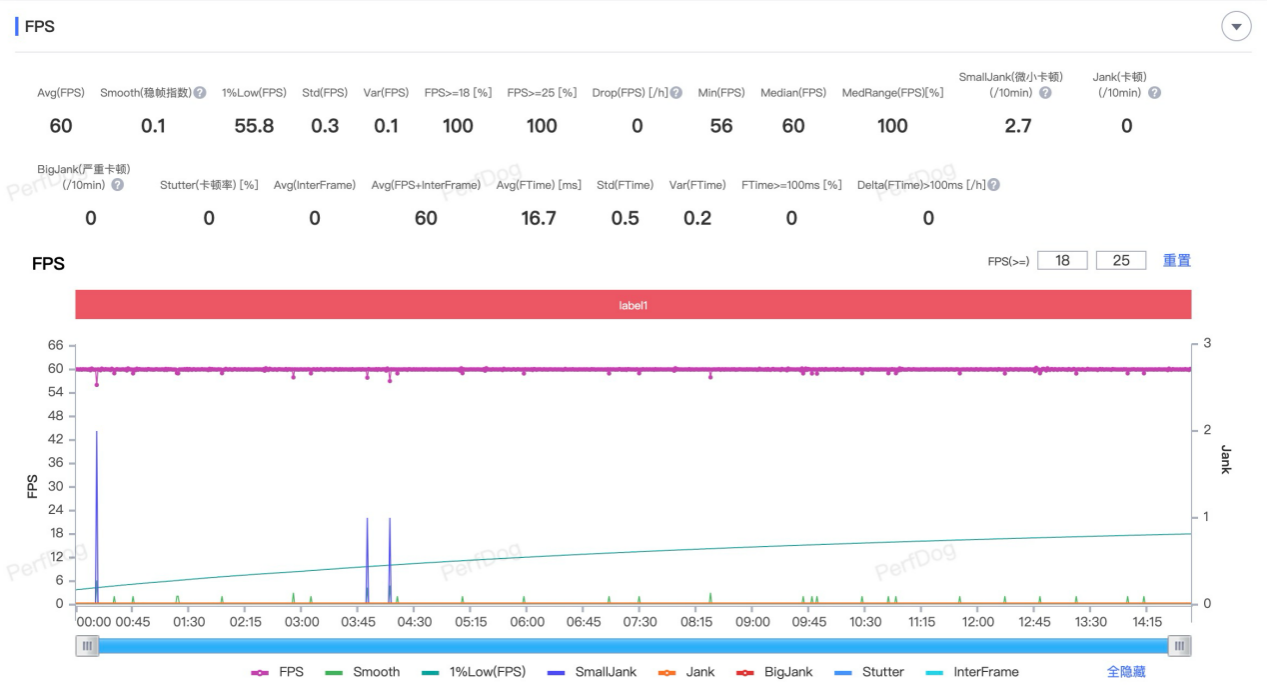
Task: Click the FPS threshold field showing 18
Action: [1062, 261]
